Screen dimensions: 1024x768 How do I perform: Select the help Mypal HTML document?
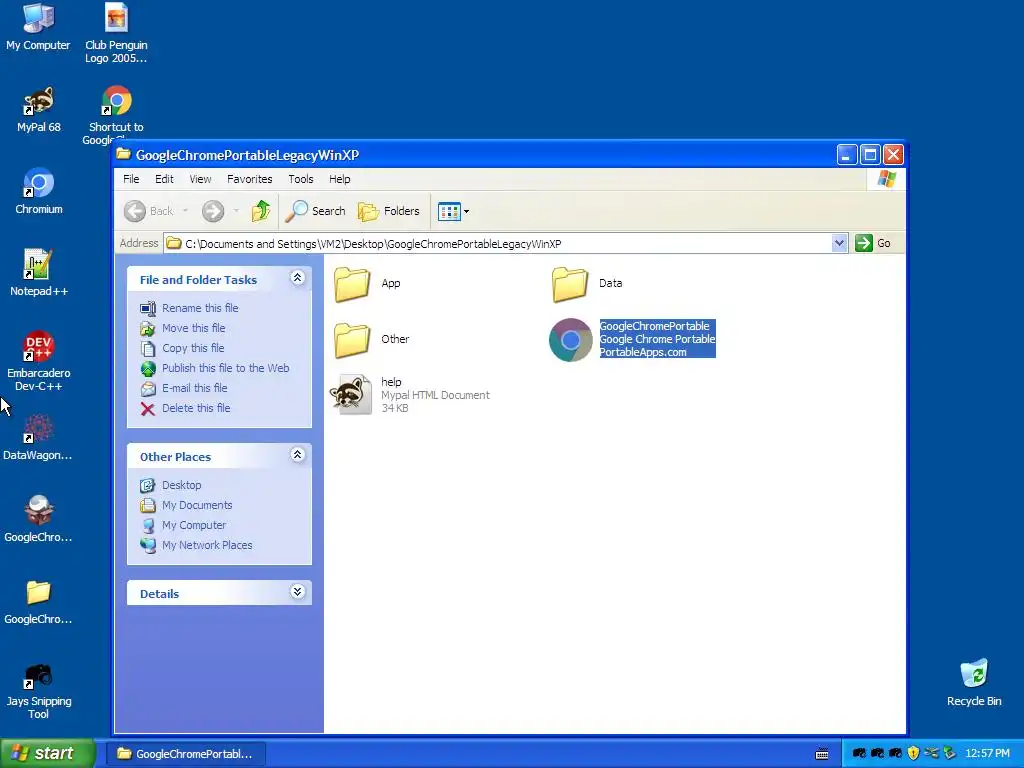click(x=351, y=394)
